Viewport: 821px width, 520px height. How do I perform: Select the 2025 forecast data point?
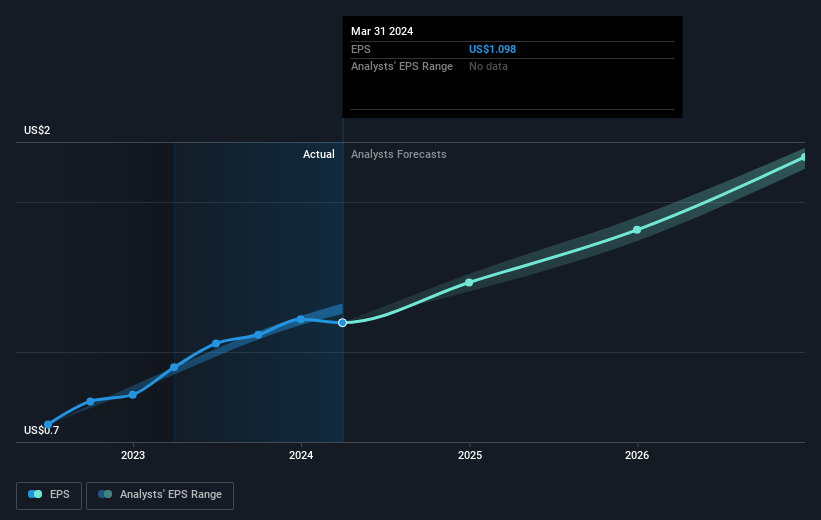pos(469,283)
